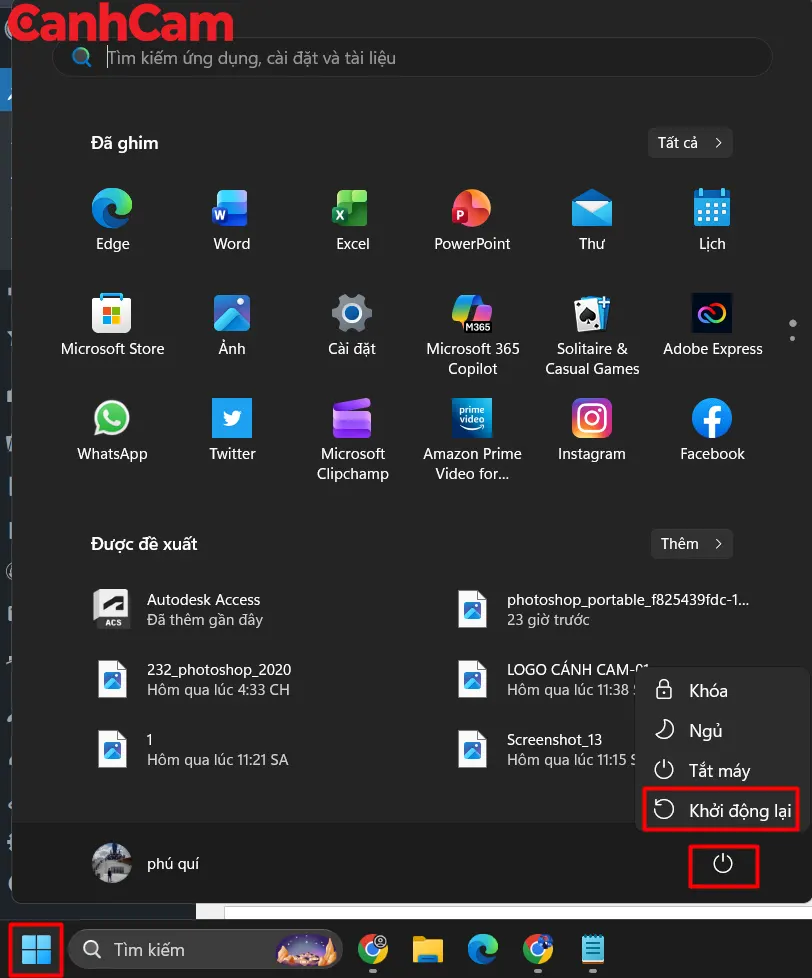Image resolution: width=812 pixels, height=978 pixels.
Task: Expand Thêm in the suggested section
Action: click(691, 543)
